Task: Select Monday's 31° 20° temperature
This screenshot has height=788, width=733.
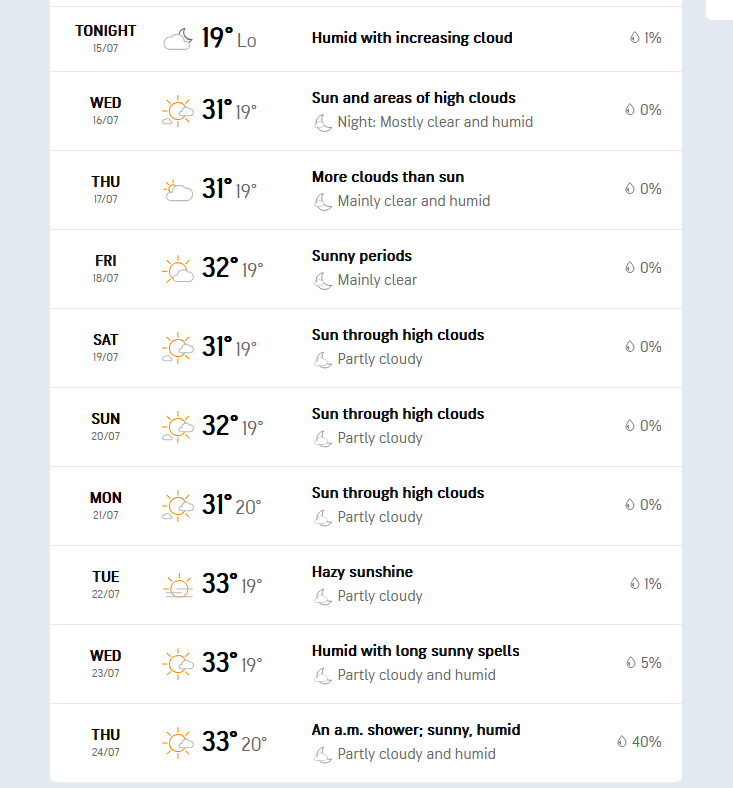Action: (232, 505)
